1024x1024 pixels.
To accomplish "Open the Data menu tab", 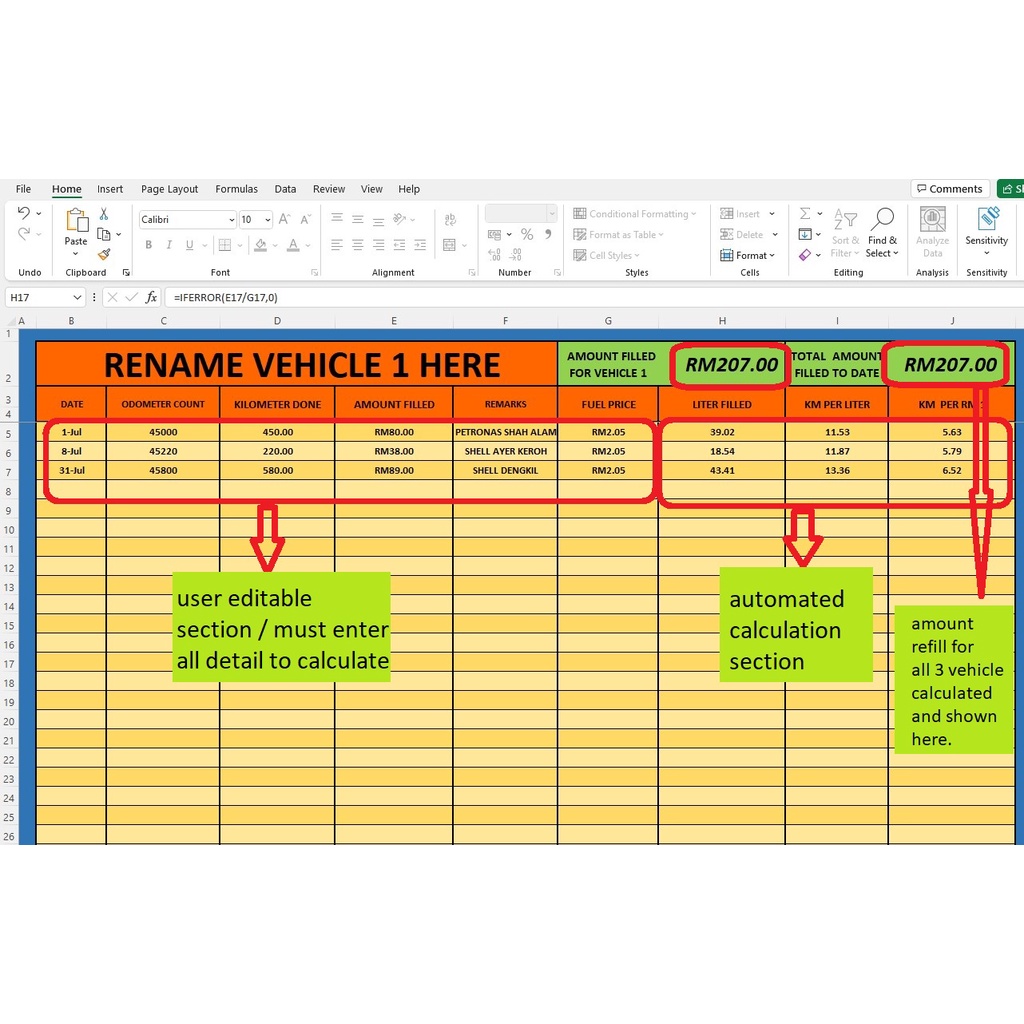I will [x=285, y=189].
